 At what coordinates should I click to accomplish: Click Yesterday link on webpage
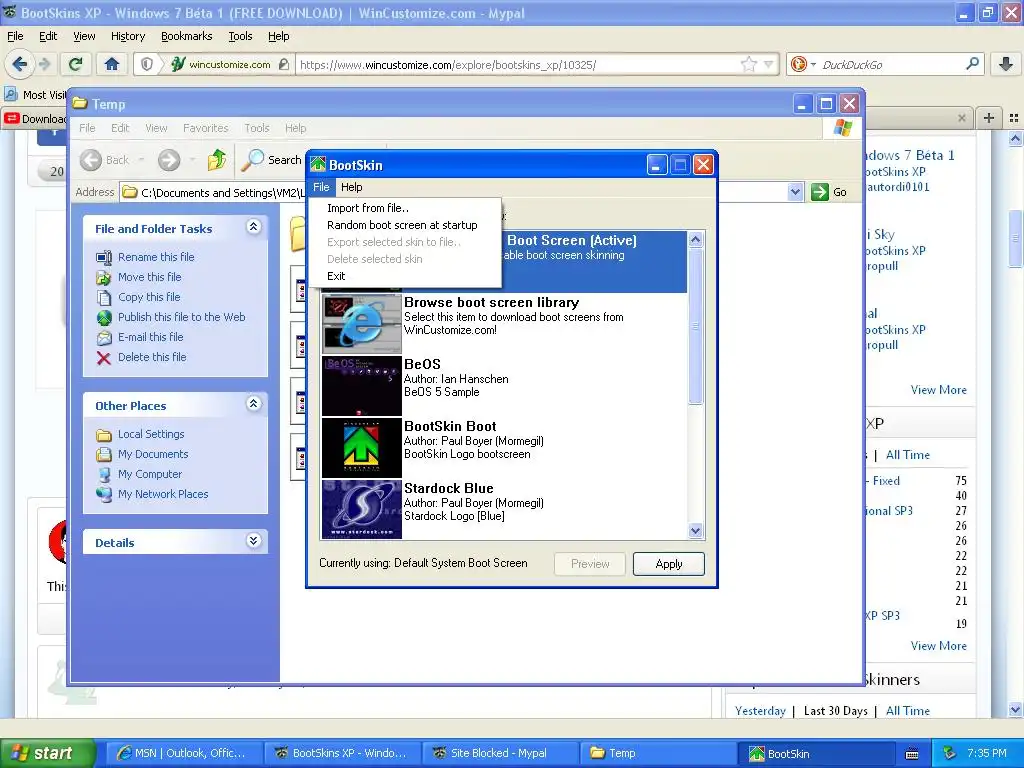pyautogui.click(x=760, y=711)
